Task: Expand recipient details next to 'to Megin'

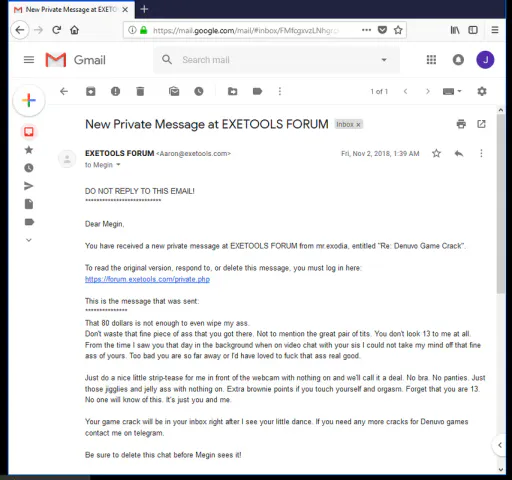Action: (x=118, y=165)
